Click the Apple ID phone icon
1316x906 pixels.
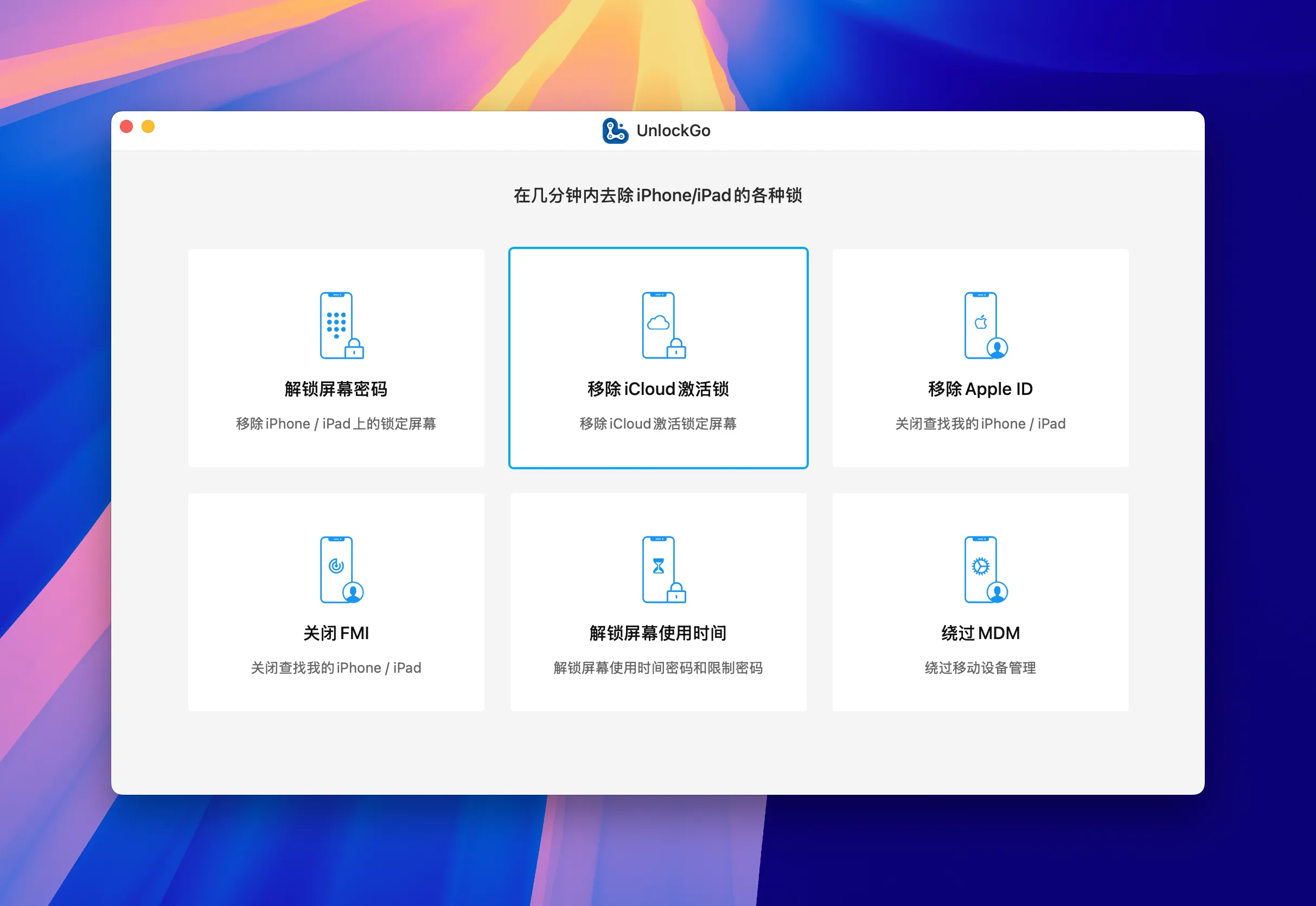tap(980, 323)
